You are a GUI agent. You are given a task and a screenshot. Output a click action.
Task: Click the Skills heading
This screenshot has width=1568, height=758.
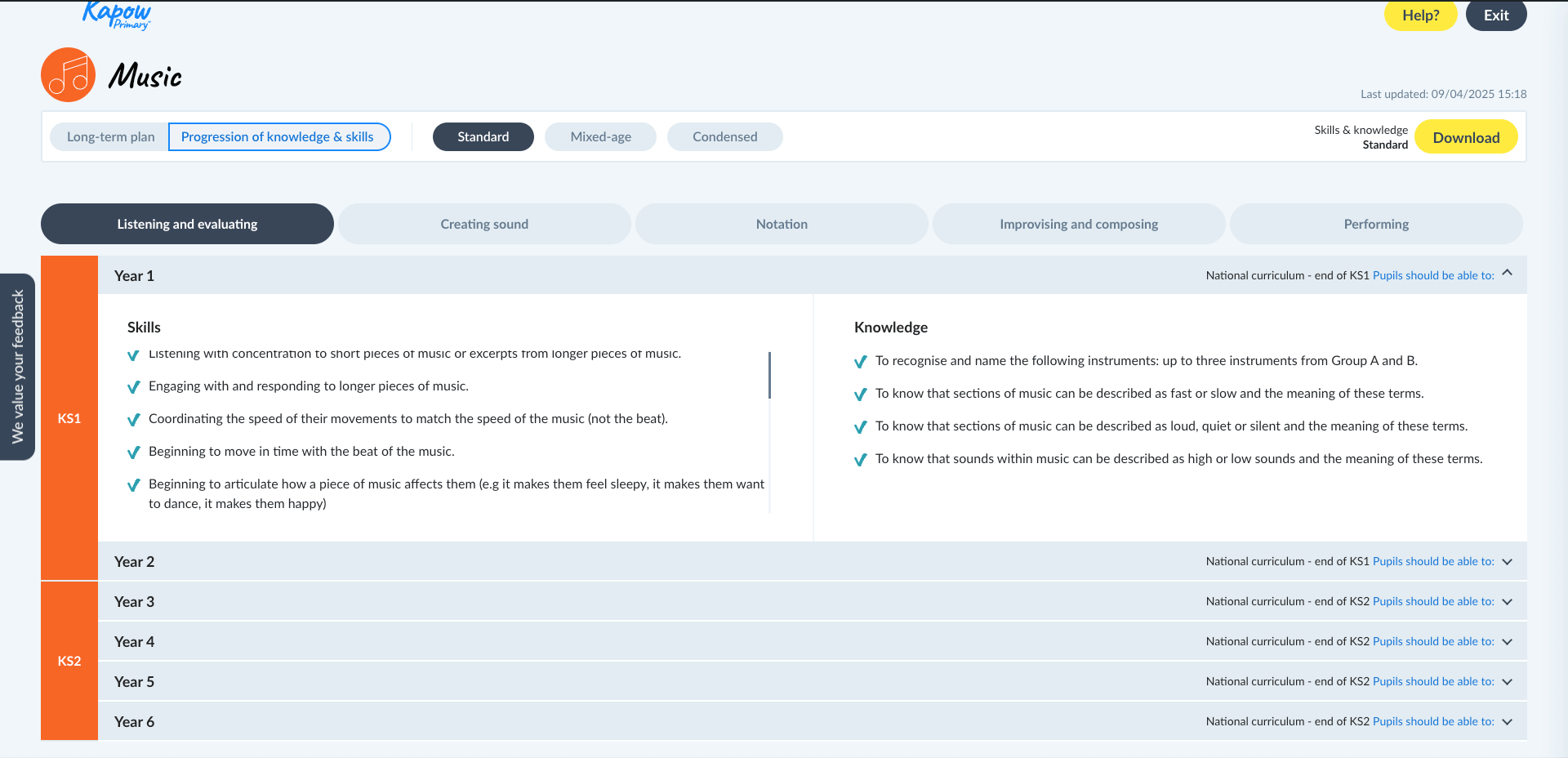click(144, 328)
